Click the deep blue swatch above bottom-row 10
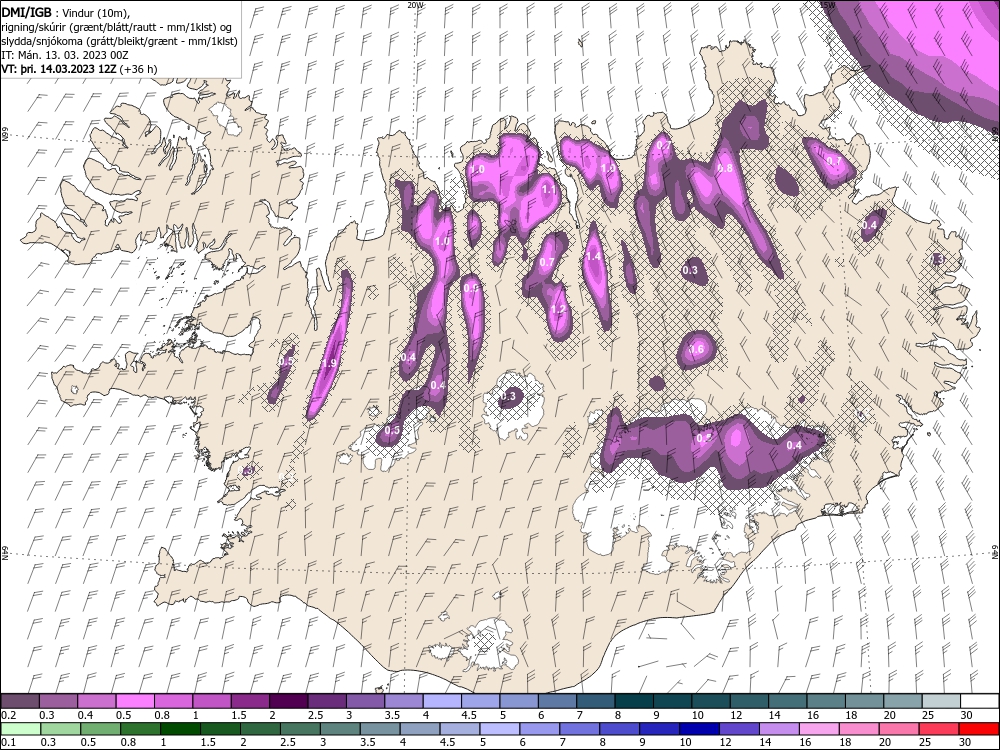The image size is (1000, 750). [700, 728]
